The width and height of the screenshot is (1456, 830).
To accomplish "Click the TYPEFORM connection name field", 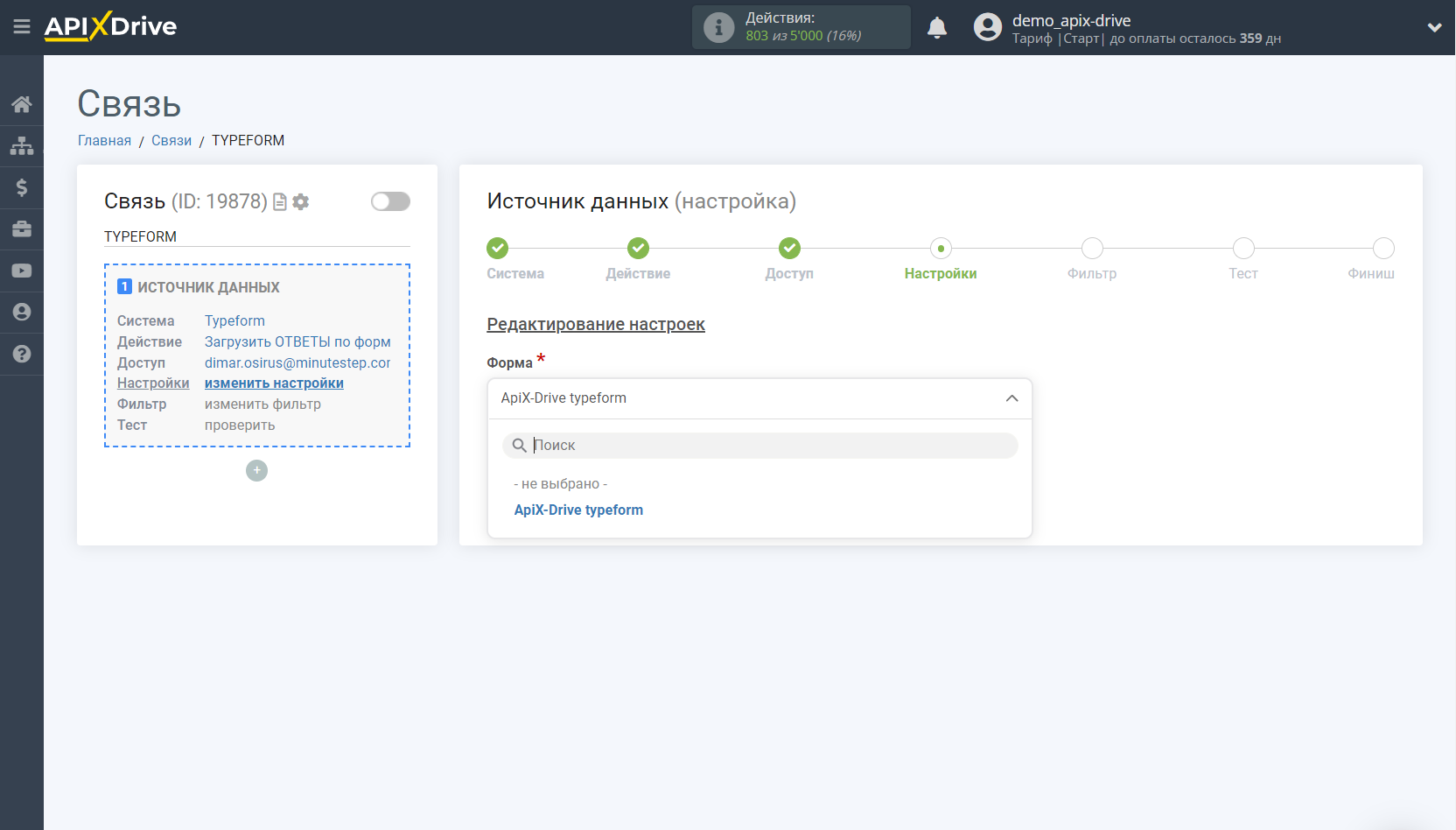I will pos(257,237).
